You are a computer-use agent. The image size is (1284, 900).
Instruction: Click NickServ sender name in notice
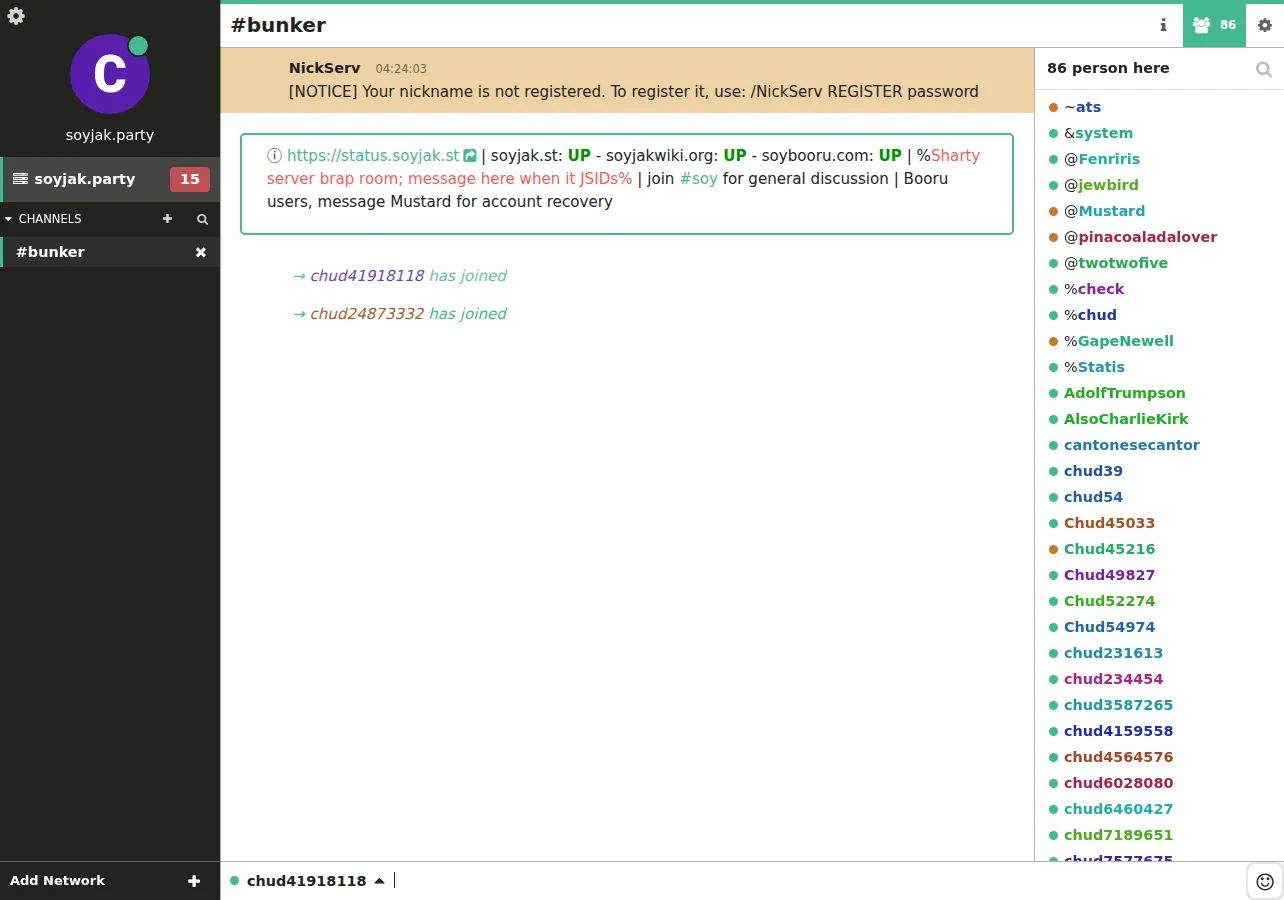(x=324, y=68)
